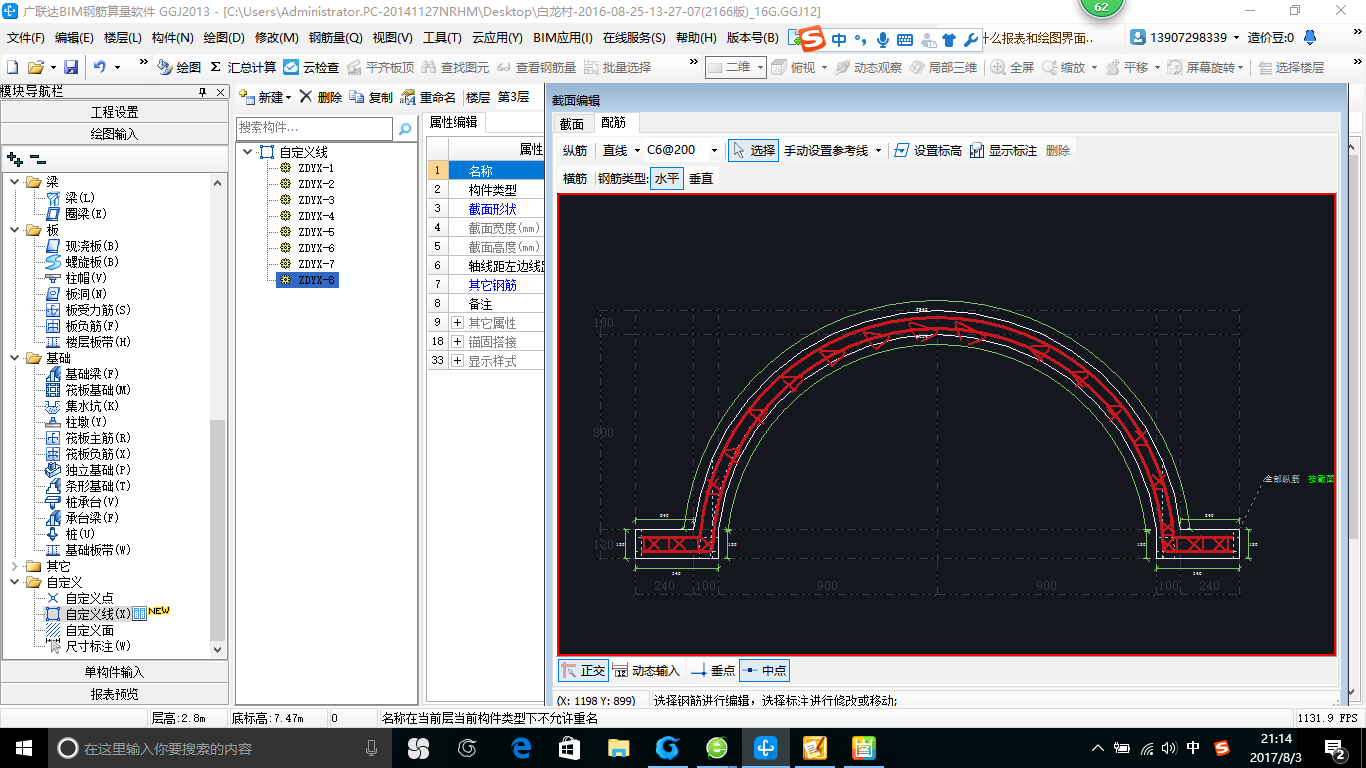This screenshot has width=1366, height=768.
Task: Select 自定义面 custom surface item
Action: [80, 630]
